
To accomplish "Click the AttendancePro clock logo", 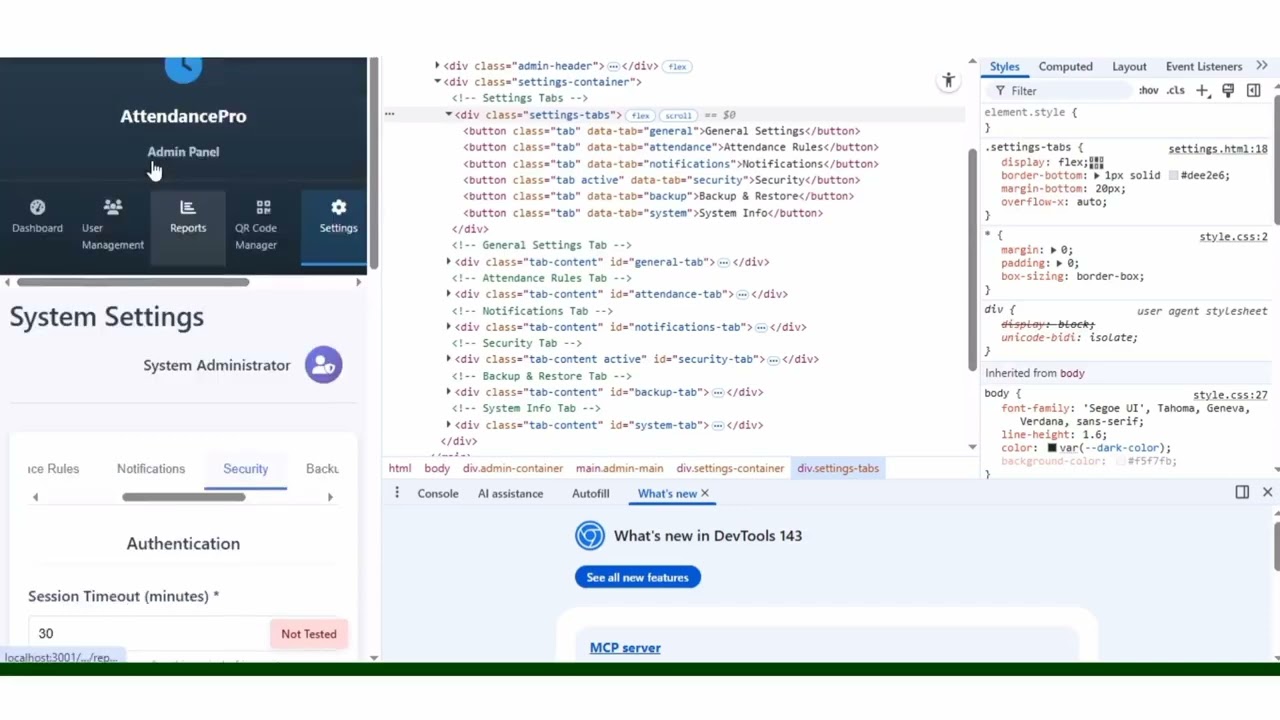I will click(x=183, y=68).
